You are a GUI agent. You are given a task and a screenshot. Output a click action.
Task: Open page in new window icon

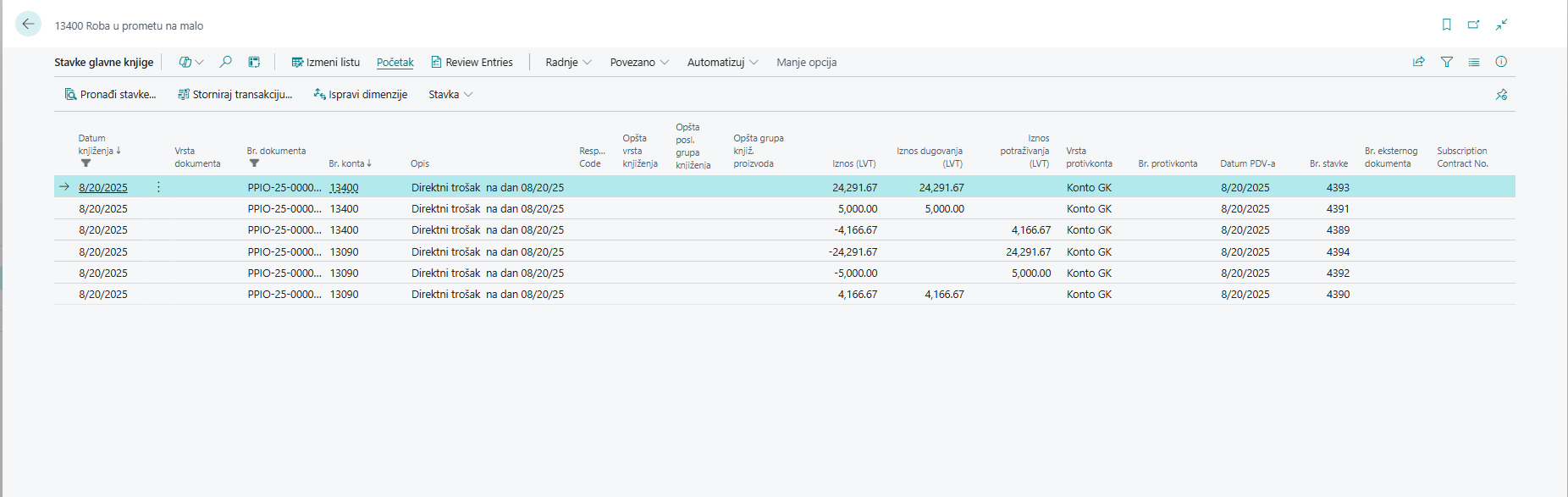pos(1474,25)
